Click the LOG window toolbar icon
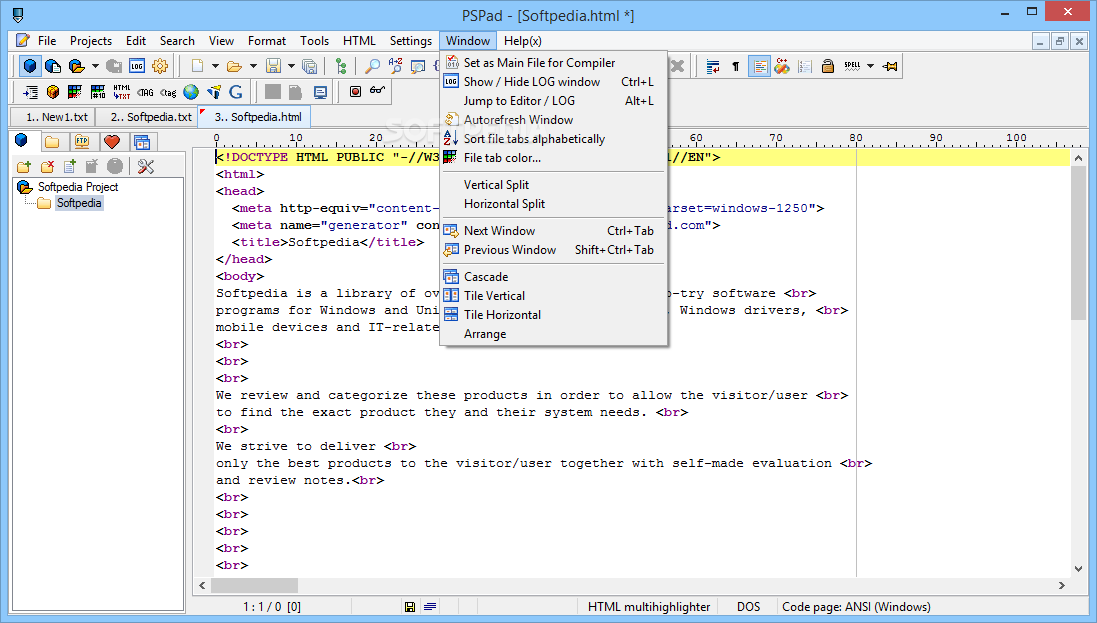The height and width of the screenshot is (623, 1097). pyautogui.click(x=137, y=66)
